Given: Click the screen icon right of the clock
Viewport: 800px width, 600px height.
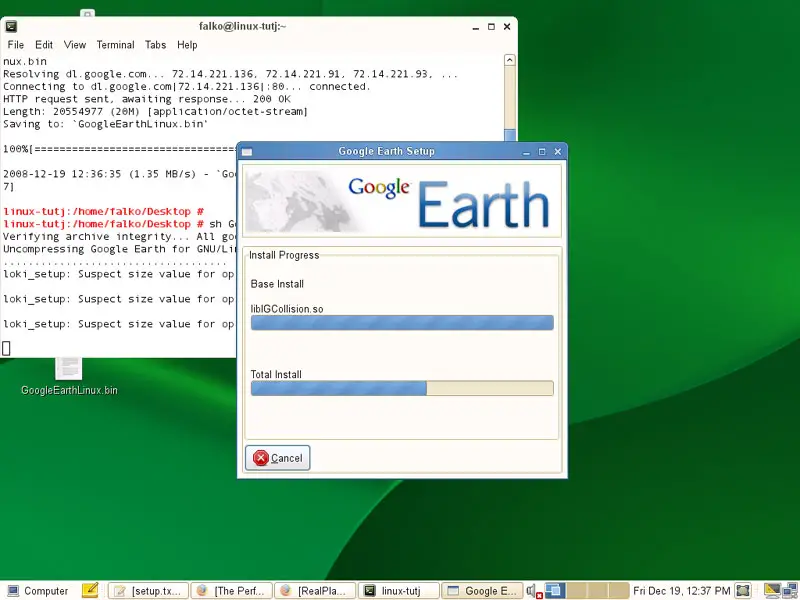Looking at the screenshot, I should tap(743, 590).
